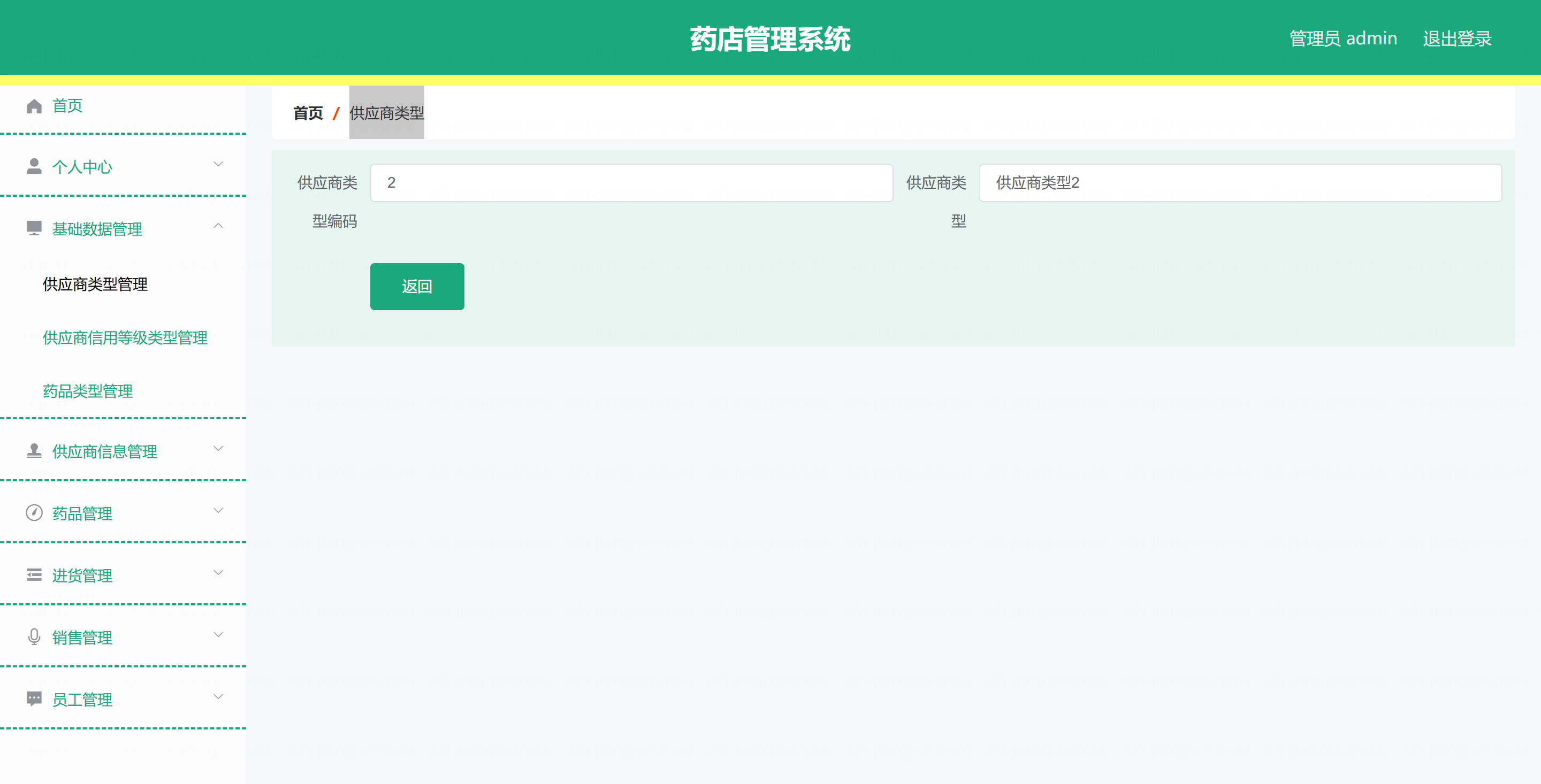
Task: Focus the field containing 供应商类型2
Action: click(1240, 183)
